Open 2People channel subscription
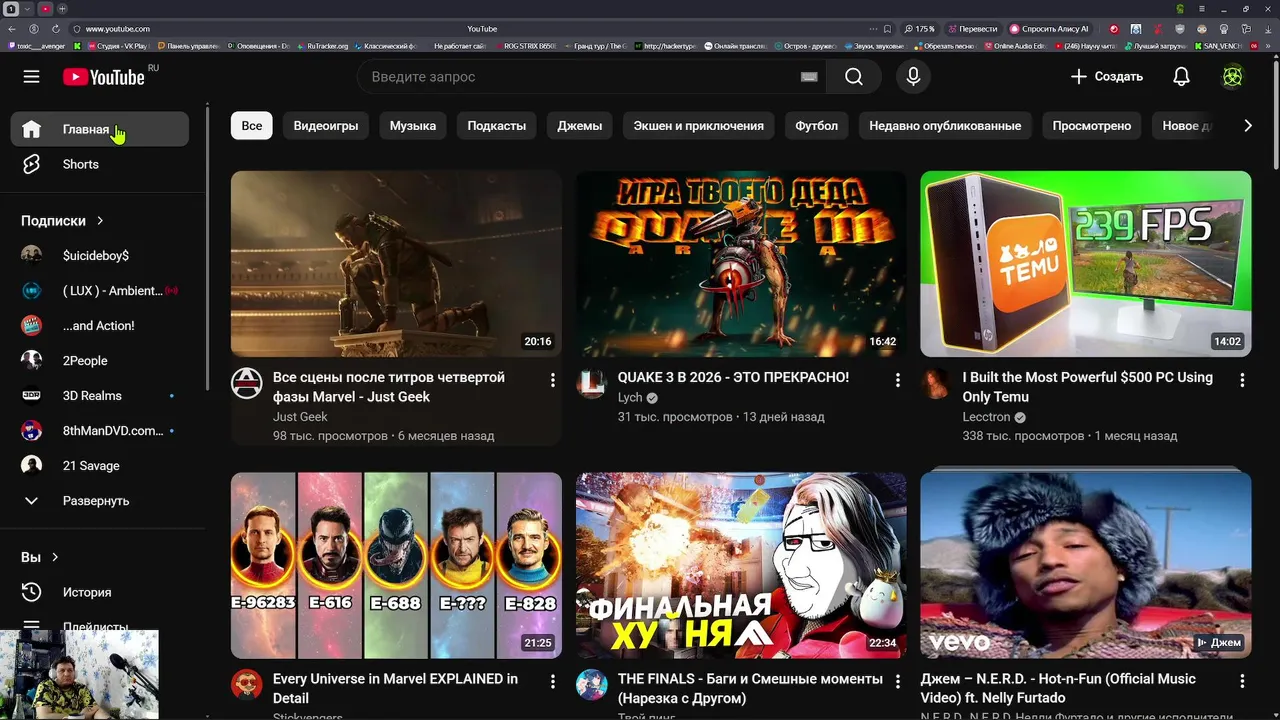Screen dimensions: 1280x720 pos(99,361)
